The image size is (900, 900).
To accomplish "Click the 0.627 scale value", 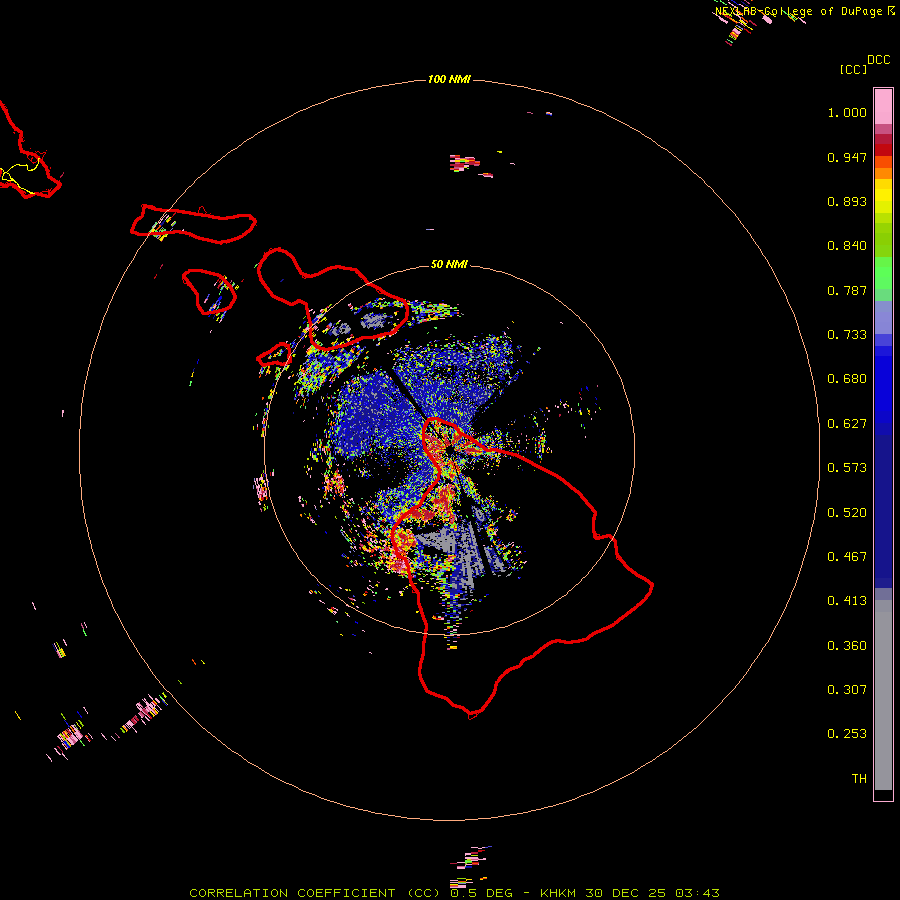I will click(847, 424).
